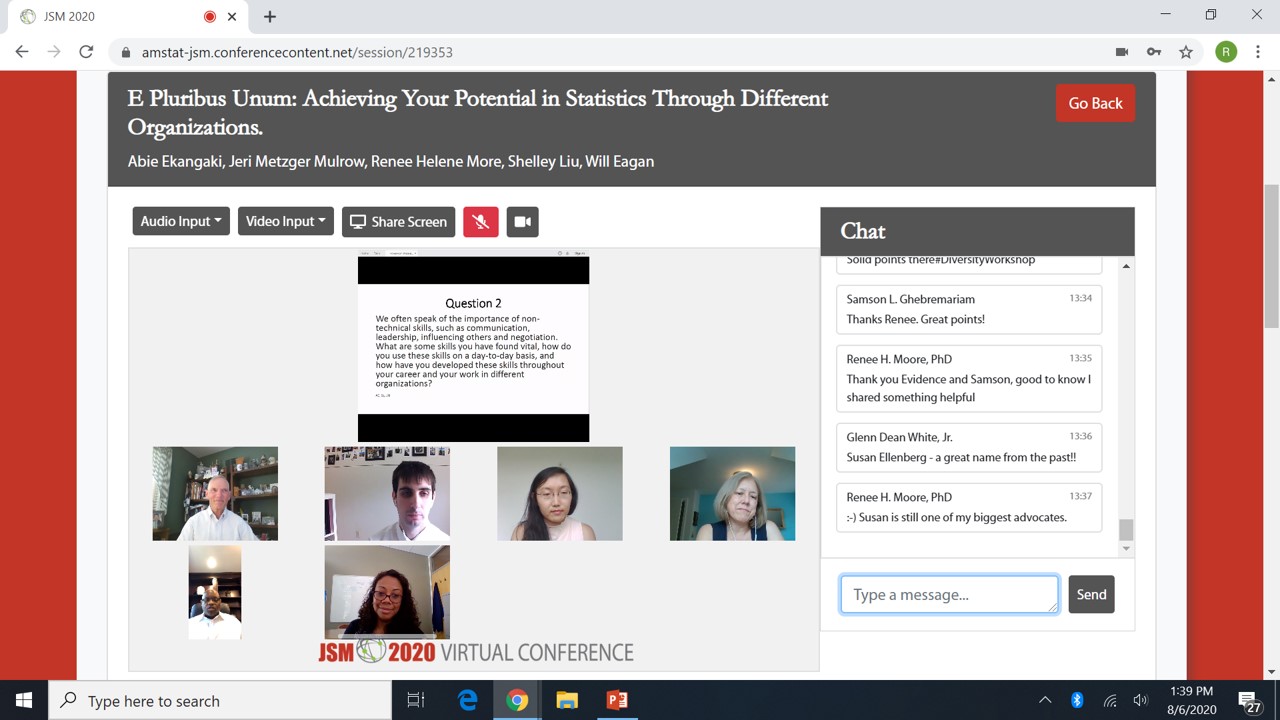This screenshot has width=1280, height=720.
Task: Open File Explorer from the taskbar
Action: click(x=567, y=700)
